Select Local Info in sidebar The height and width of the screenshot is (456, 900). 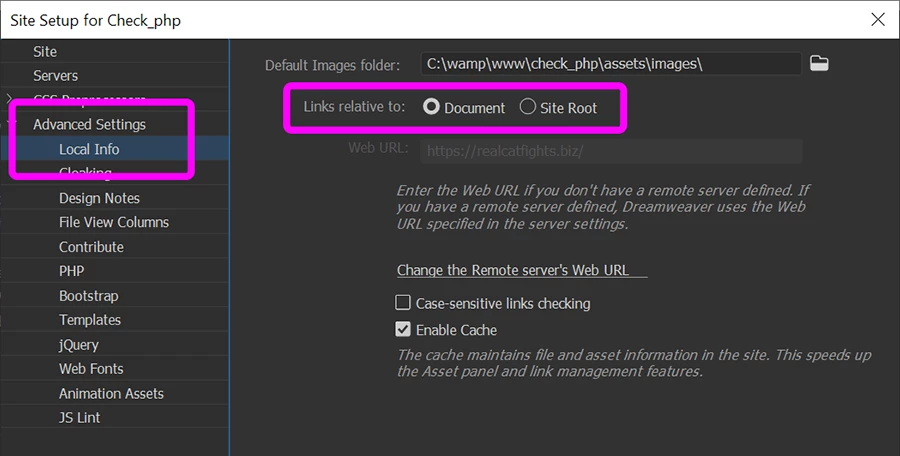point(89,149)
